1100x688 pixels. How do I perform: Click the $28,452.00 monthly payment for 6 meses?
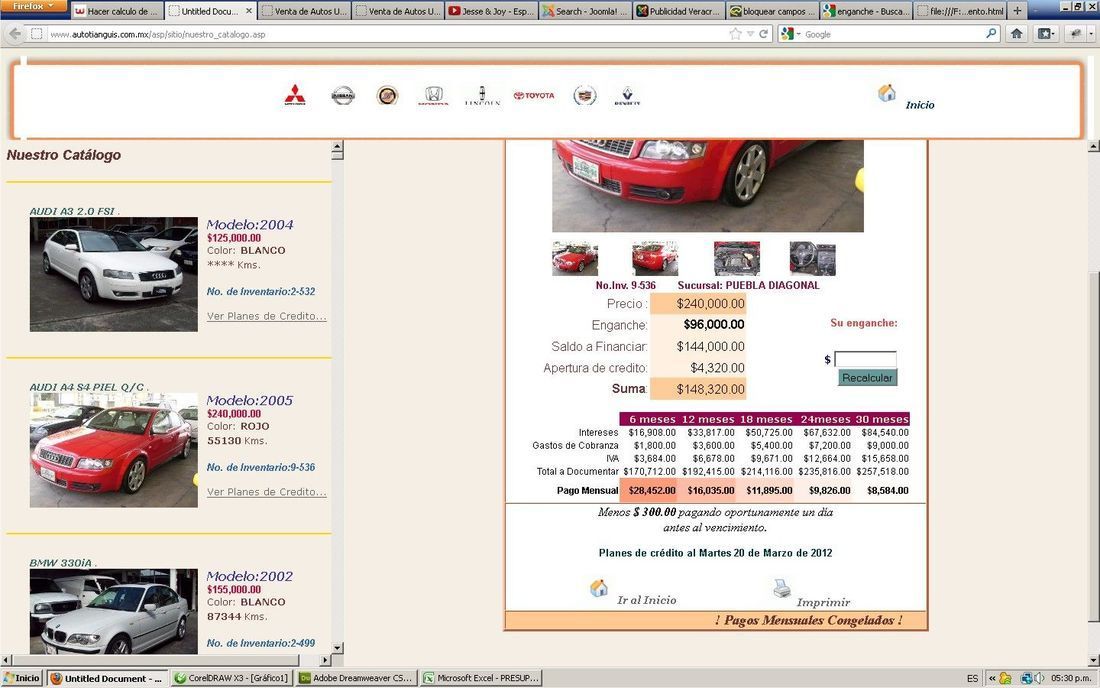(652, 491)
